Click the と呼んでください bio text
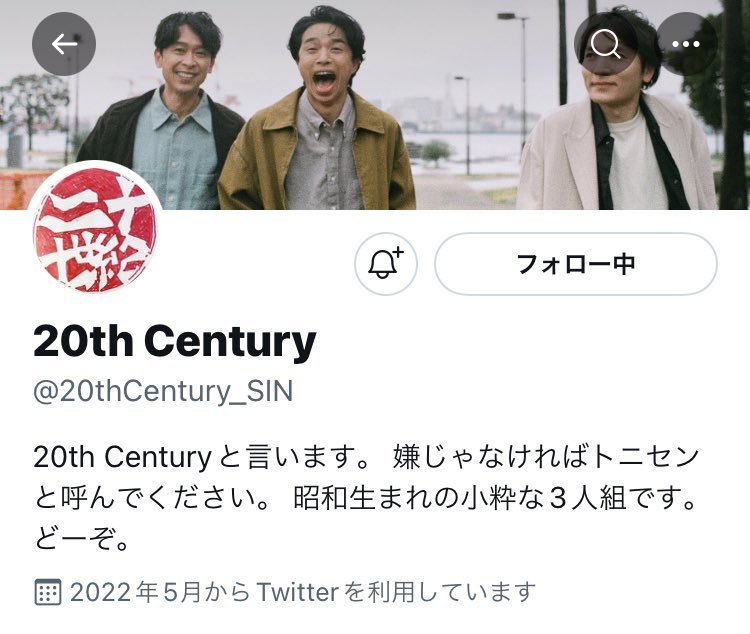 pos(143,498)
